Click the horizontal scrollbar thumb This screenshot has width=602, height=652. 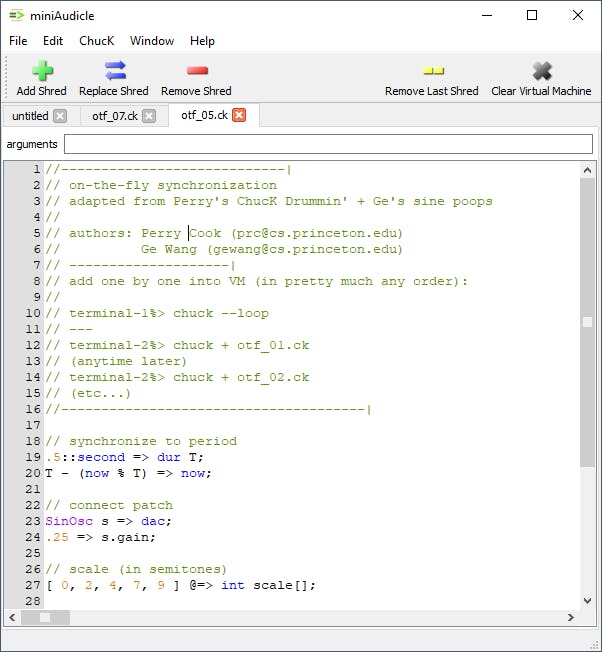pyautogui.click(x=45, y=618)
